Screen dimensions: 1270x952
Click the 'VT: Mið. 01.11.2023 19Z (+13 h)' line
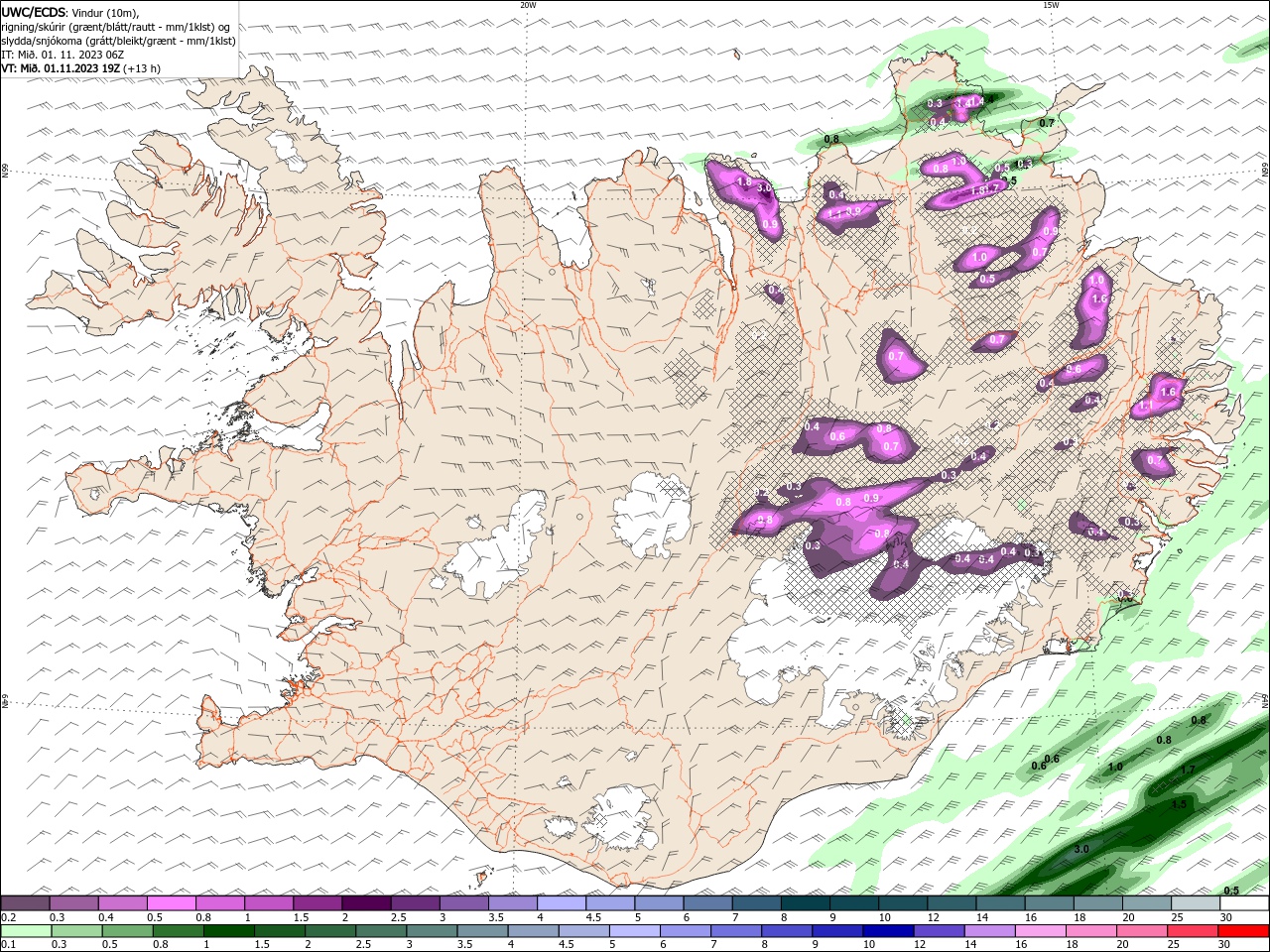pyautogui.click(x=81, y=68)
